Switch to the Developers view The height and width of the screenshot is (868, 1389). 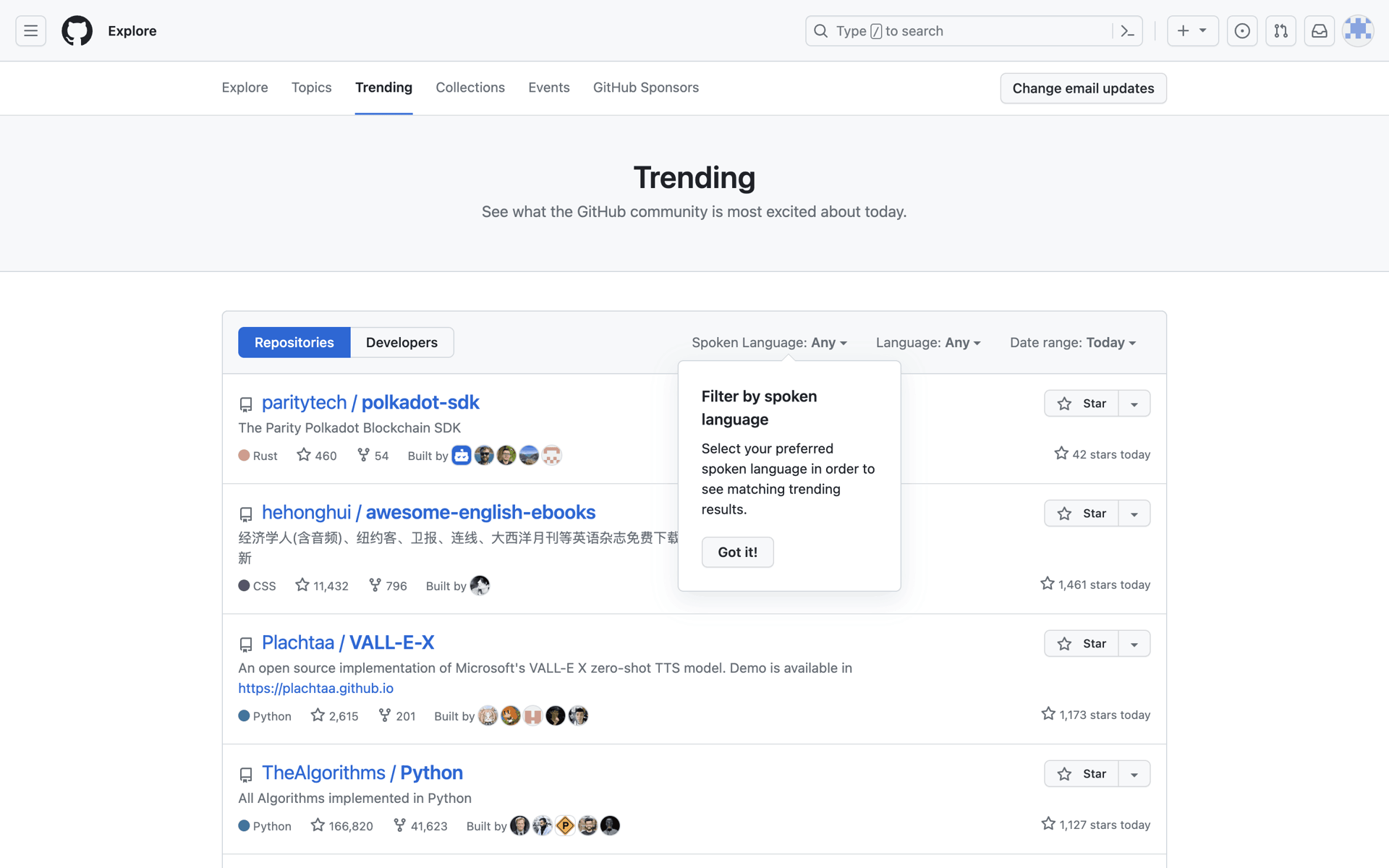pyautogui.click(x=402, y=342)
